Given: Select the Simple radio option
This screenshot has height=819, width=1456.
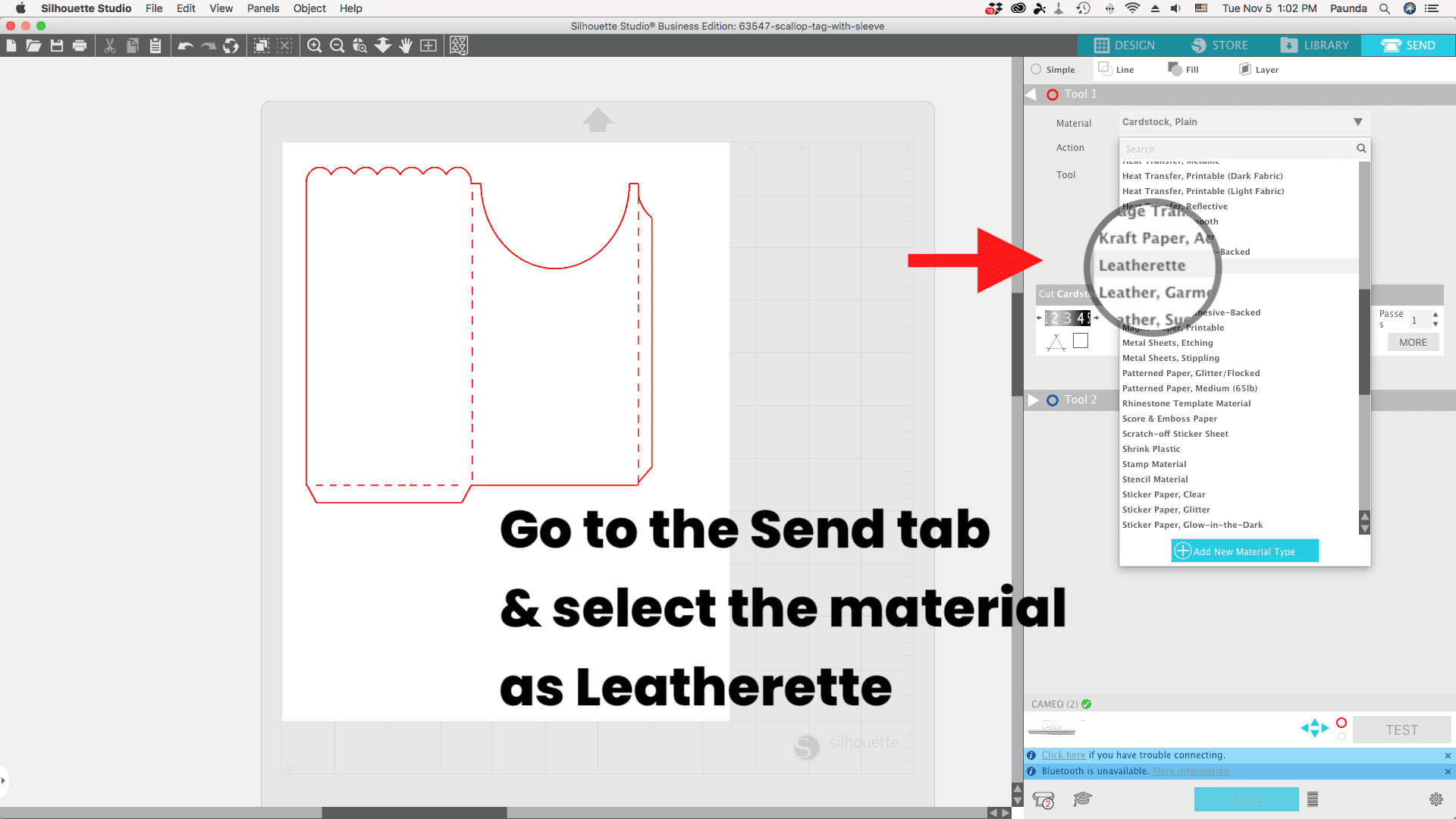Looking at the screenshot, I should tap(1036, 70).
